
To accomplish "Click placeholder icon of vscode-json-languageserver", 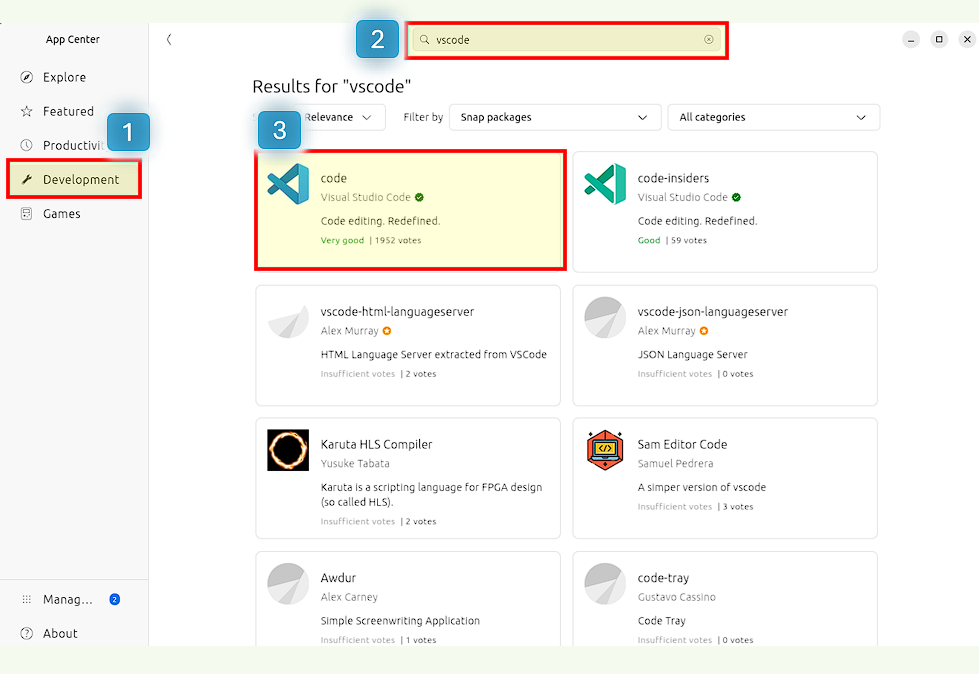I will (605, 318).
